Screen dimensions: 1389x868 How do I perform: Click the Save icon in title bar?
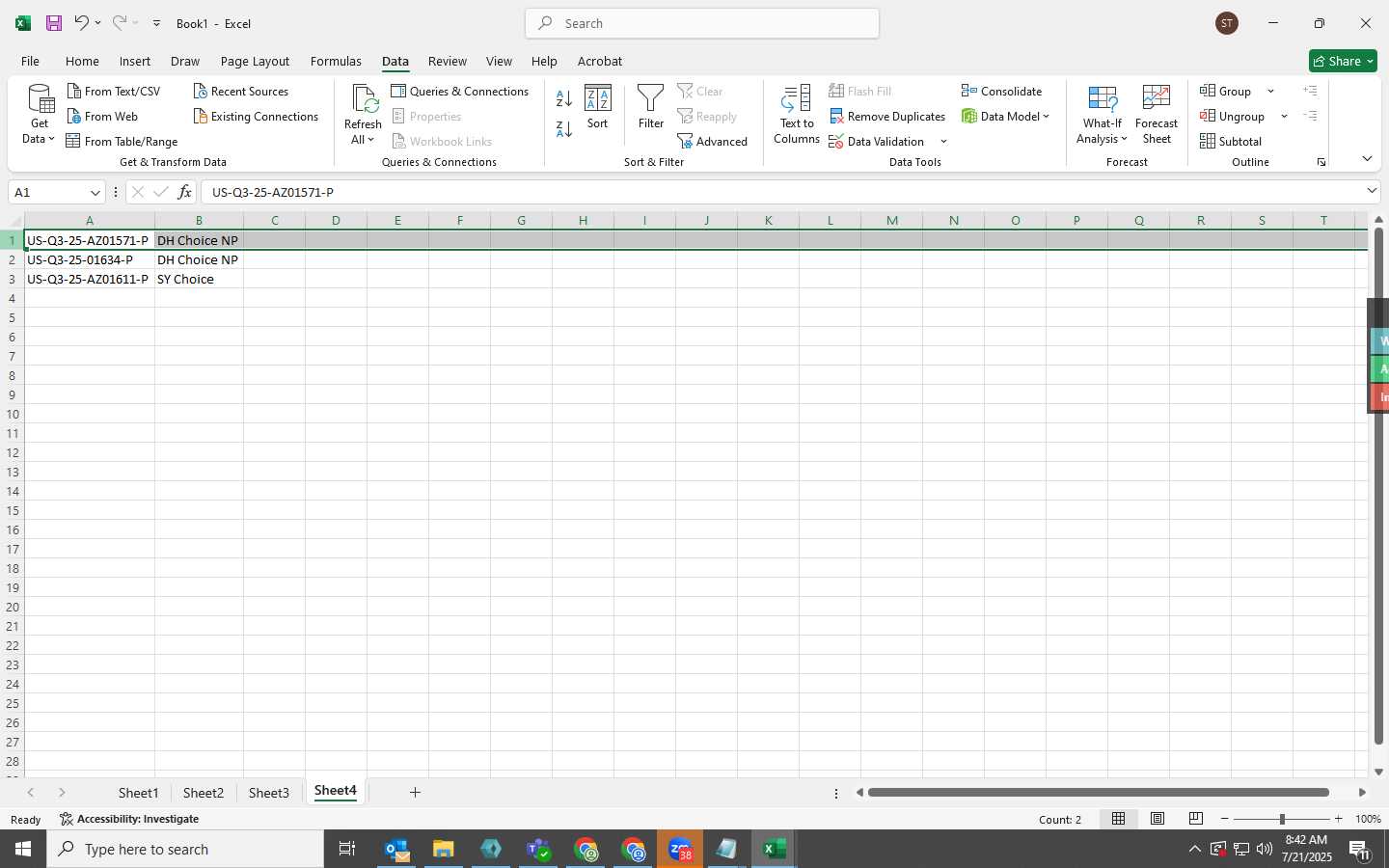54,23
